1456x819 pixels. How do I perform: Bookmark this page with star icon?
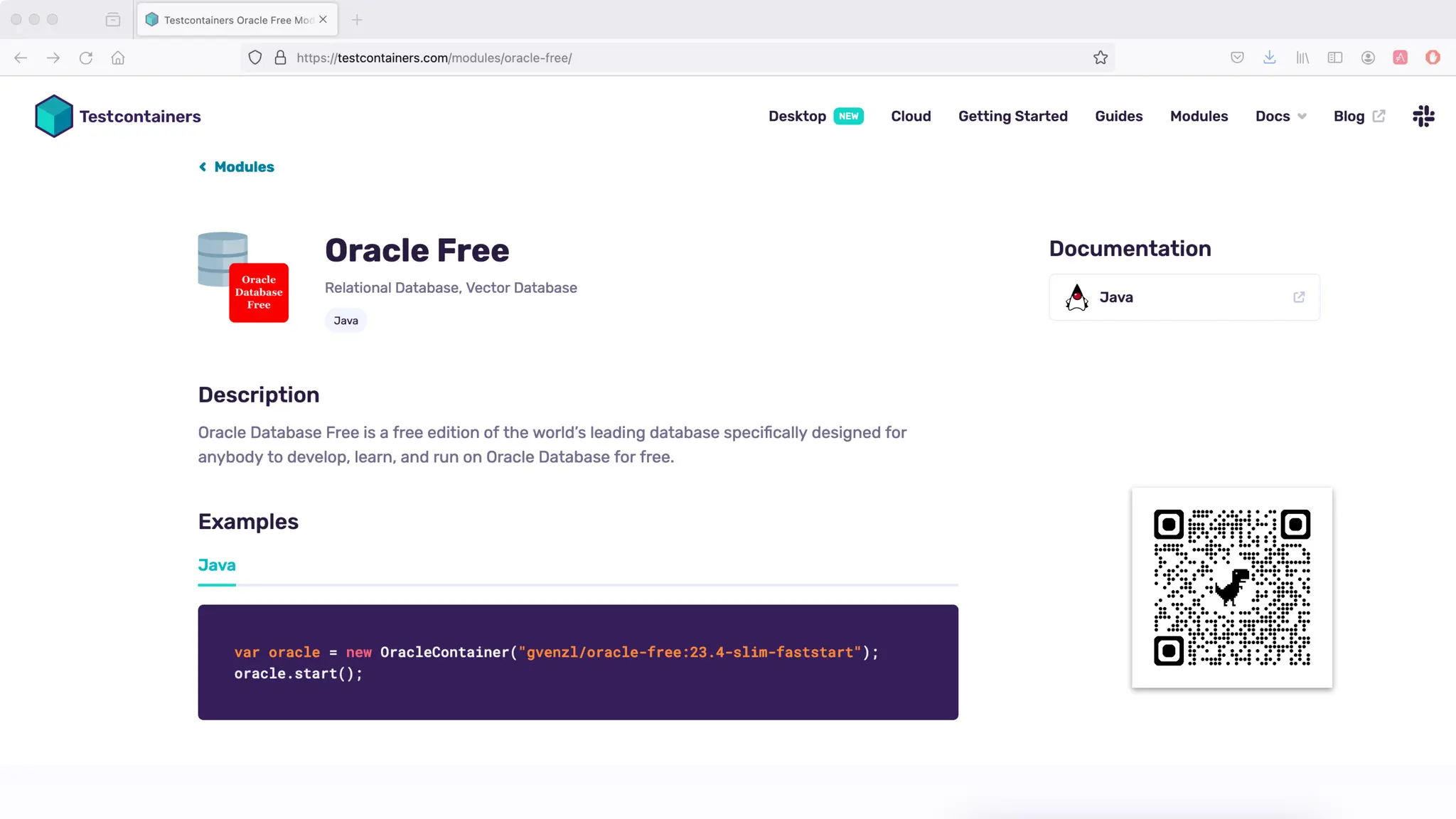(x=1101, y=58)
